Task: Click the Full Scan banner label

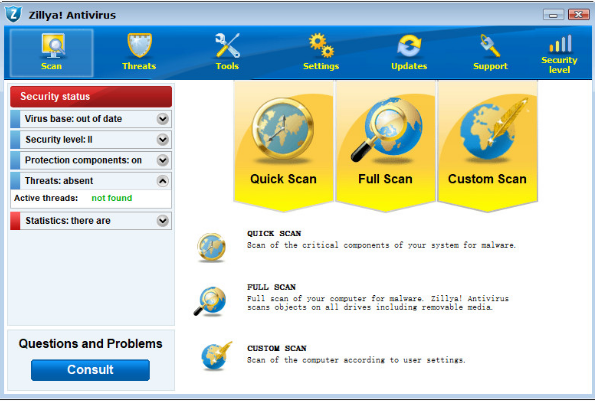Action: [x=385, y=179]
